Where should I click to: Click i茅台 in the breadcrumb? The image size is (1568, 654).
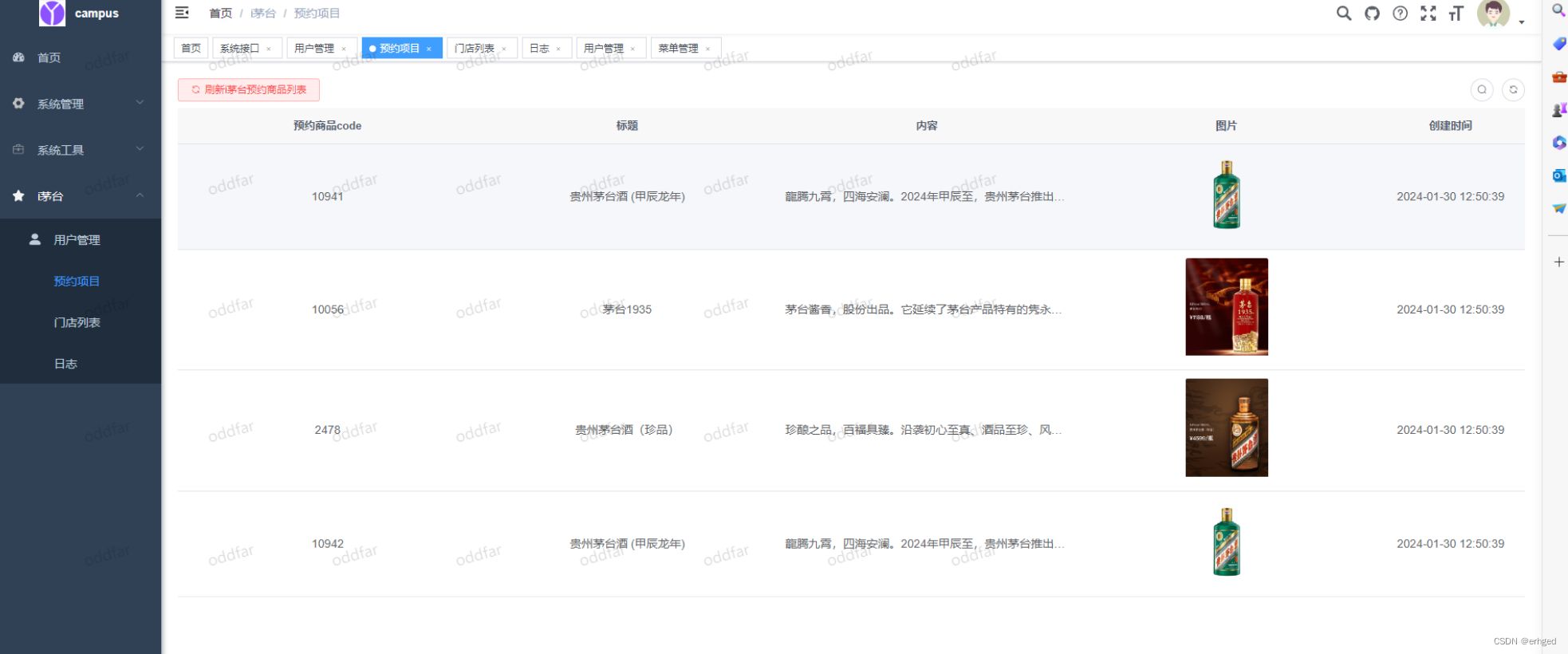click(262, 13)
